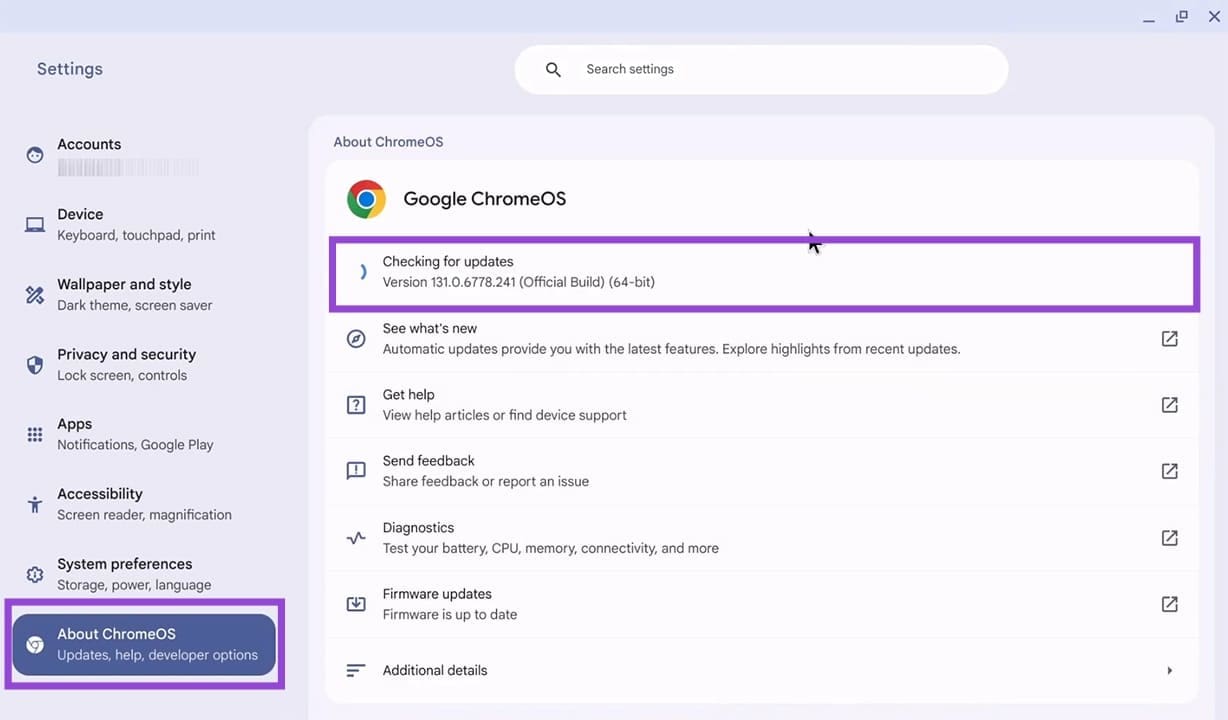Click the Diagnostics waveform icon
This screenshot has height=720, width=1228.
click(356, 537)
